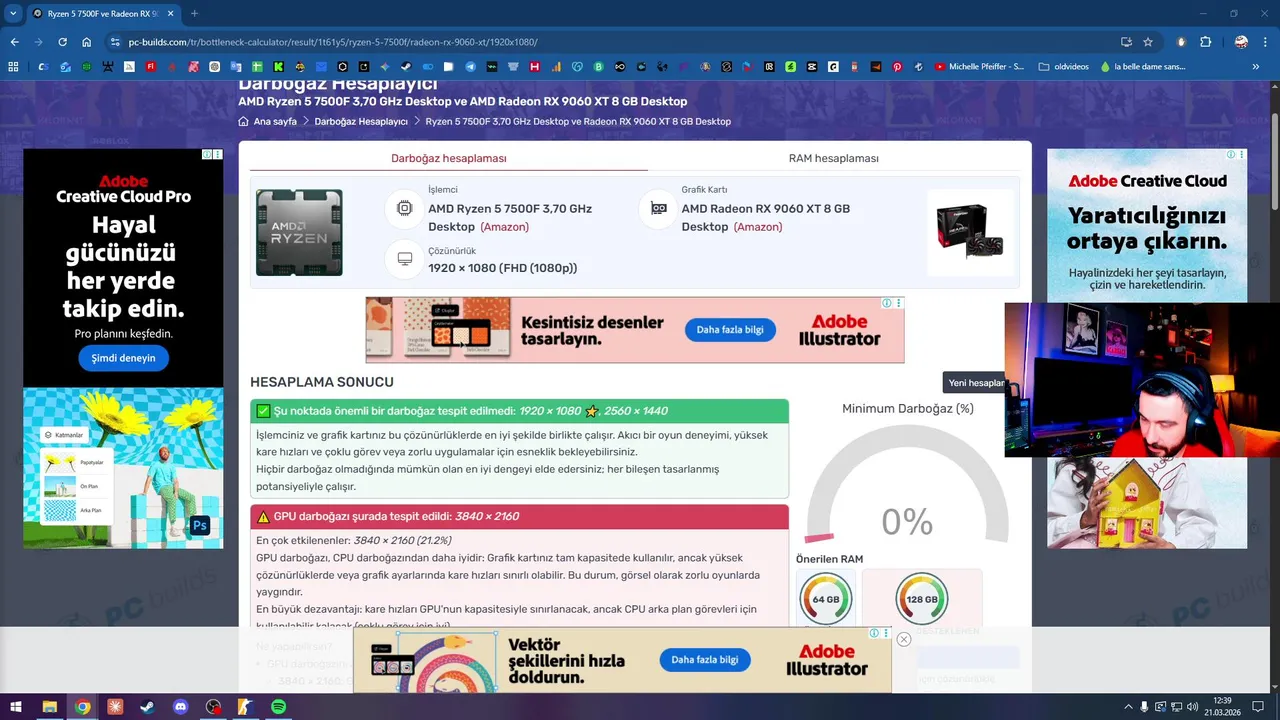1280x720 pixels.
Task: Click the AMD Ryzen processor thumbnail
Action: click(299, 232)
